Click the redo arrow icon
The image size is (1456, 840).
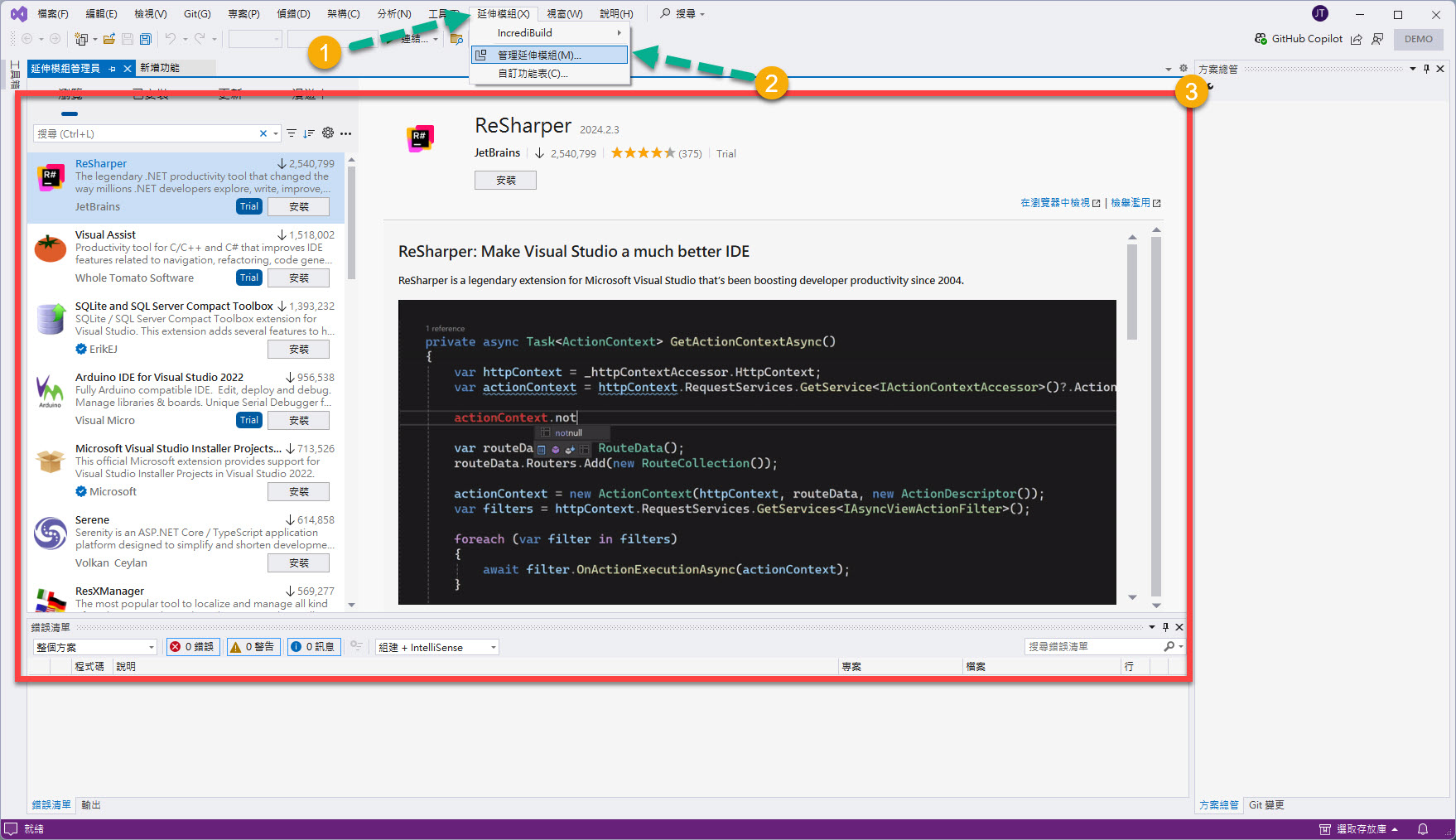[200, 39]
